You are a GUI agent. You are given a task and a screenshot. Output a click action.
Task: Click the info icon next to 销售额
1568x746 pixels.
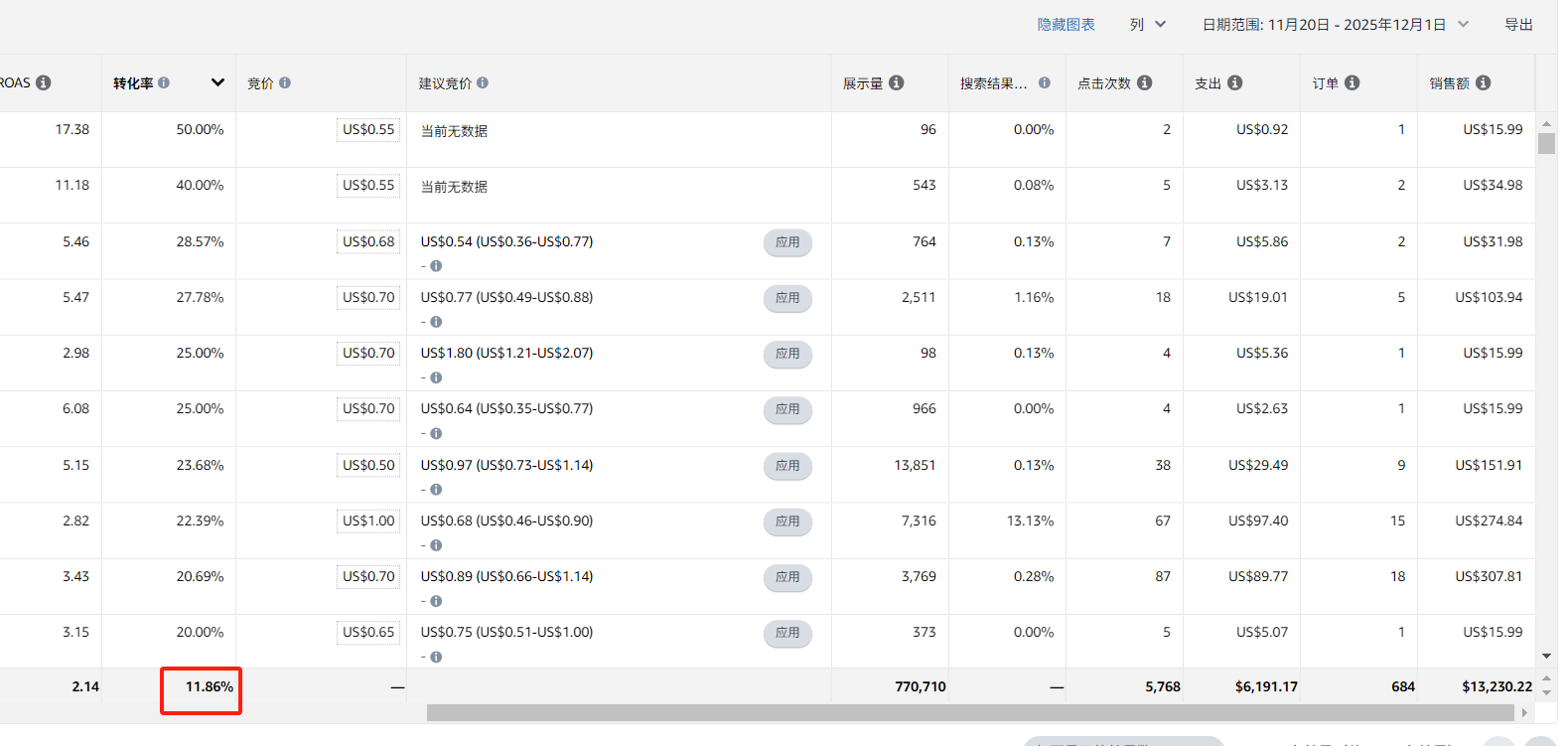(1484, 83)
